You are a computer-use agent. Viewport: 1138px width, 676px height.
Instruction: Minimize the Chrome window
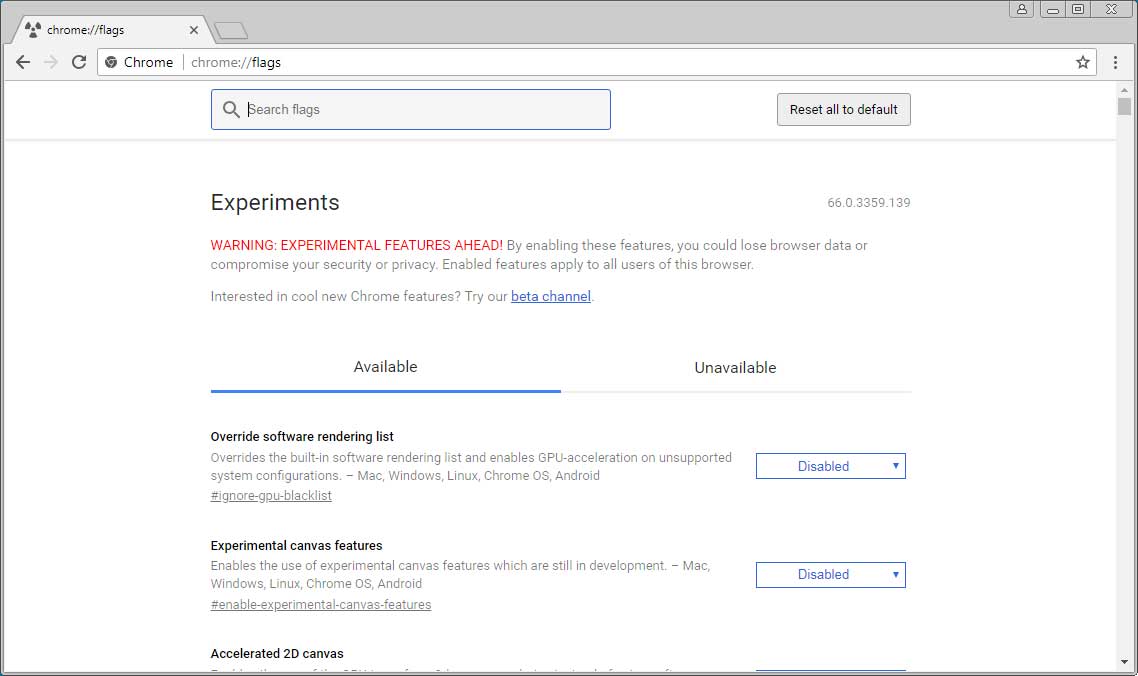tap(1053, 9)
